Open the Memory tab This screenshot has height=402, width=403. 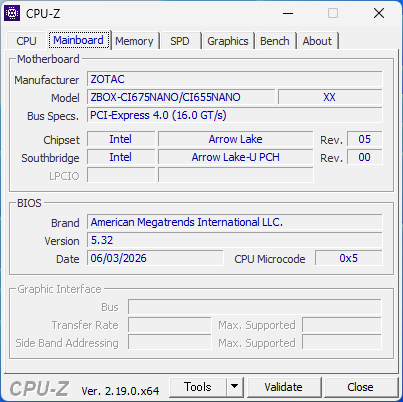[134, 41]
